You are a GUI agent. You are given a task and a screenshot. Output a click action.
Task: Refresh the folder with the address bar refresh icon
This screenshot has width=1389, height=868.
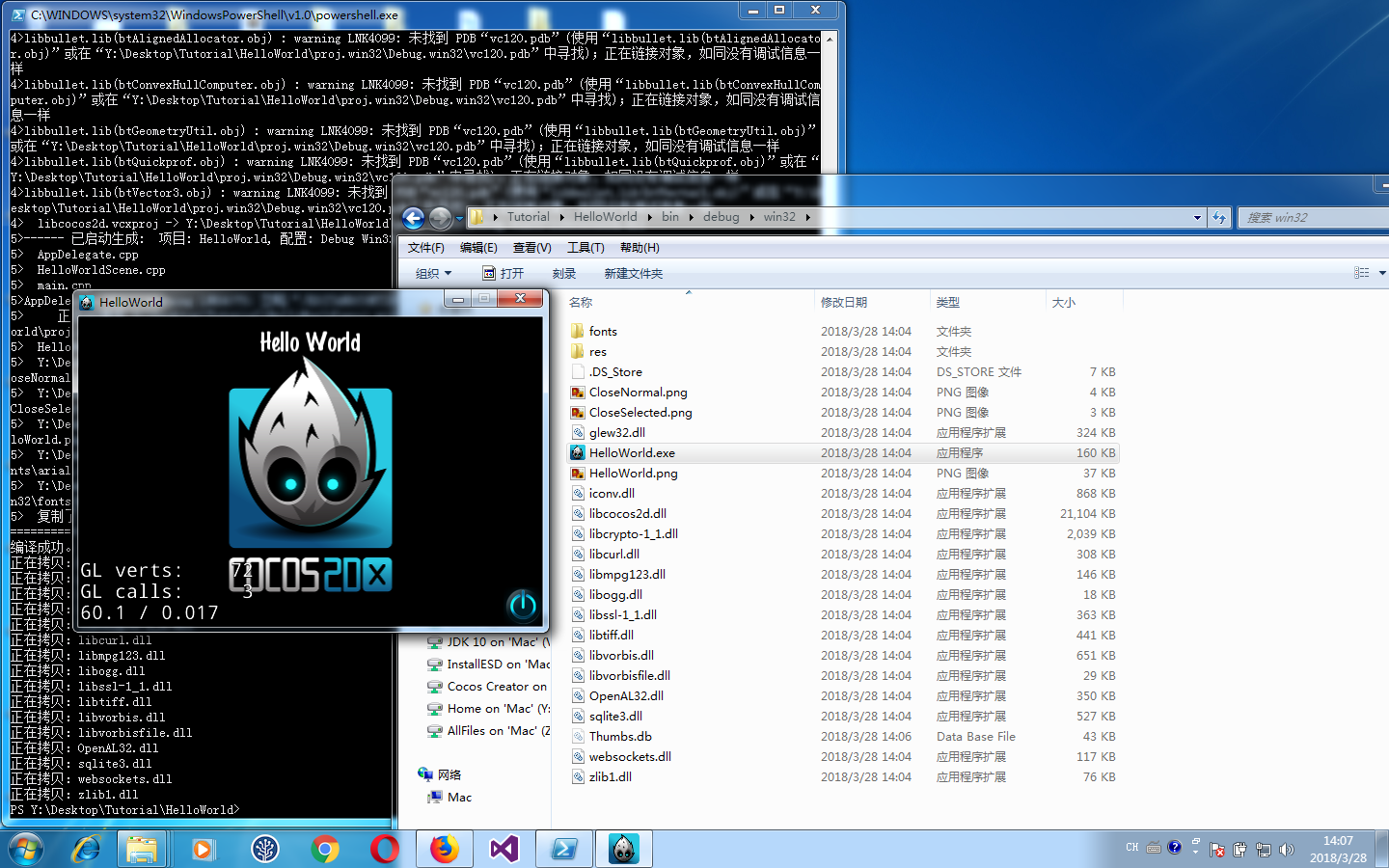tap(1219, 218)
